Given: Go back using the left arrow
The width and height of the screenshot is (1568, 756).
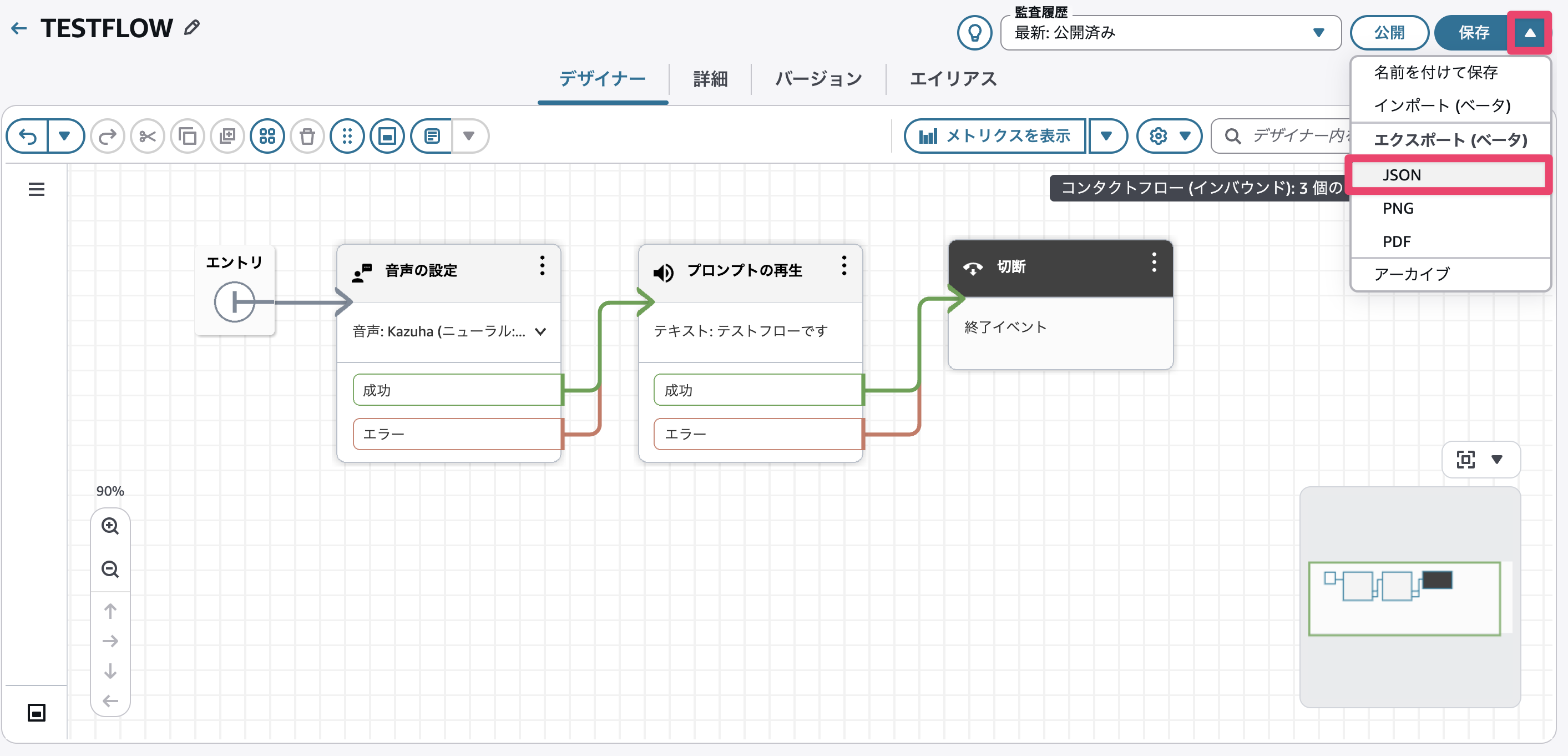Looking at the screenshot, I should [x=19, y=29].
